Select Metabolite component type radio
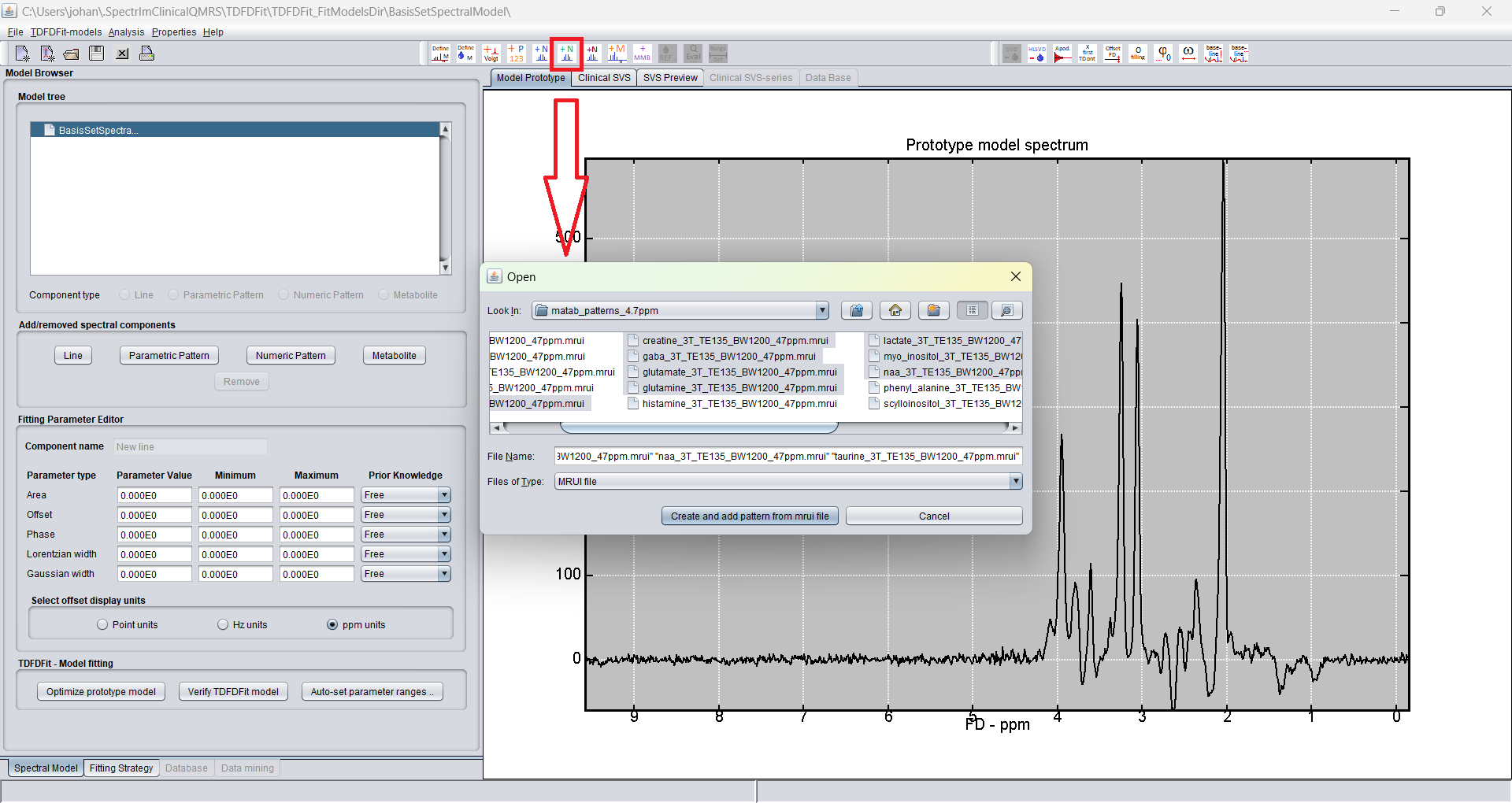 pos(384,295)
